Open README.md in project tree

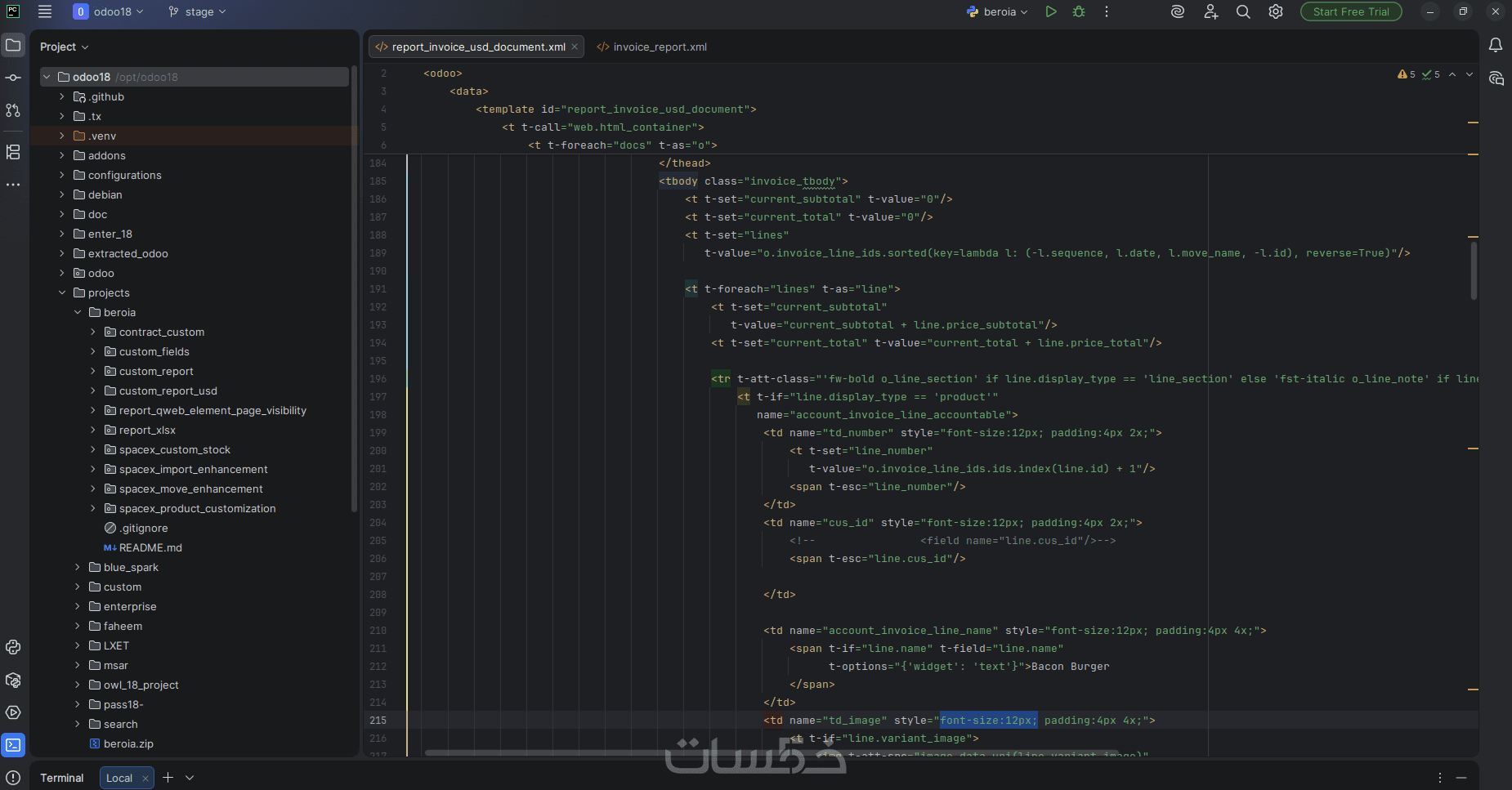pyautogui.click(x=150, y=547)
